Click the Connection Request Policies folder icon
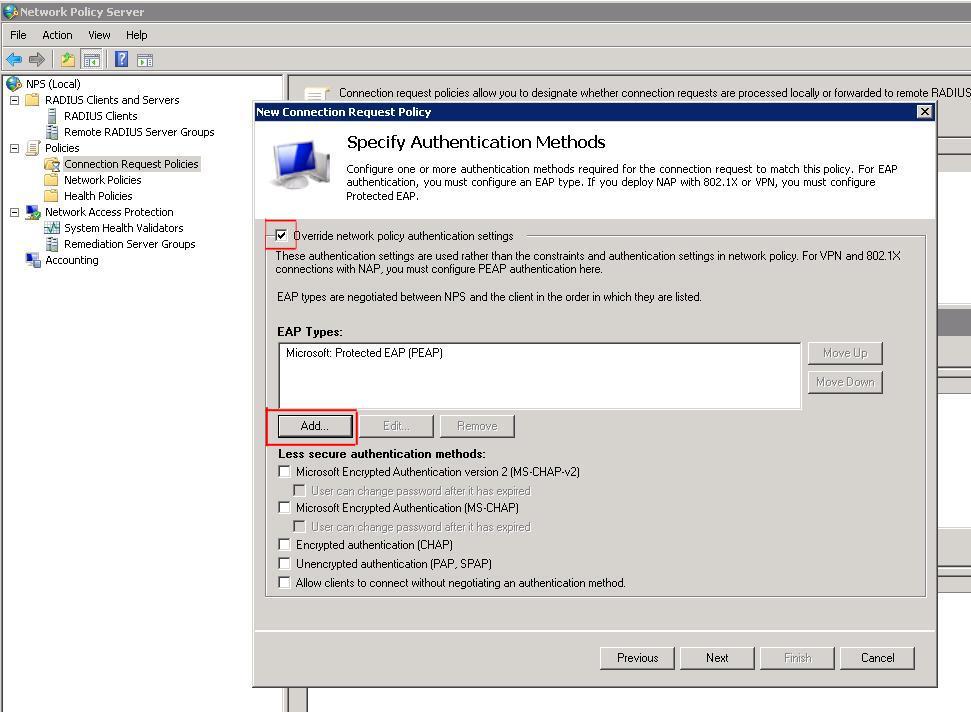 coord(52,164)
